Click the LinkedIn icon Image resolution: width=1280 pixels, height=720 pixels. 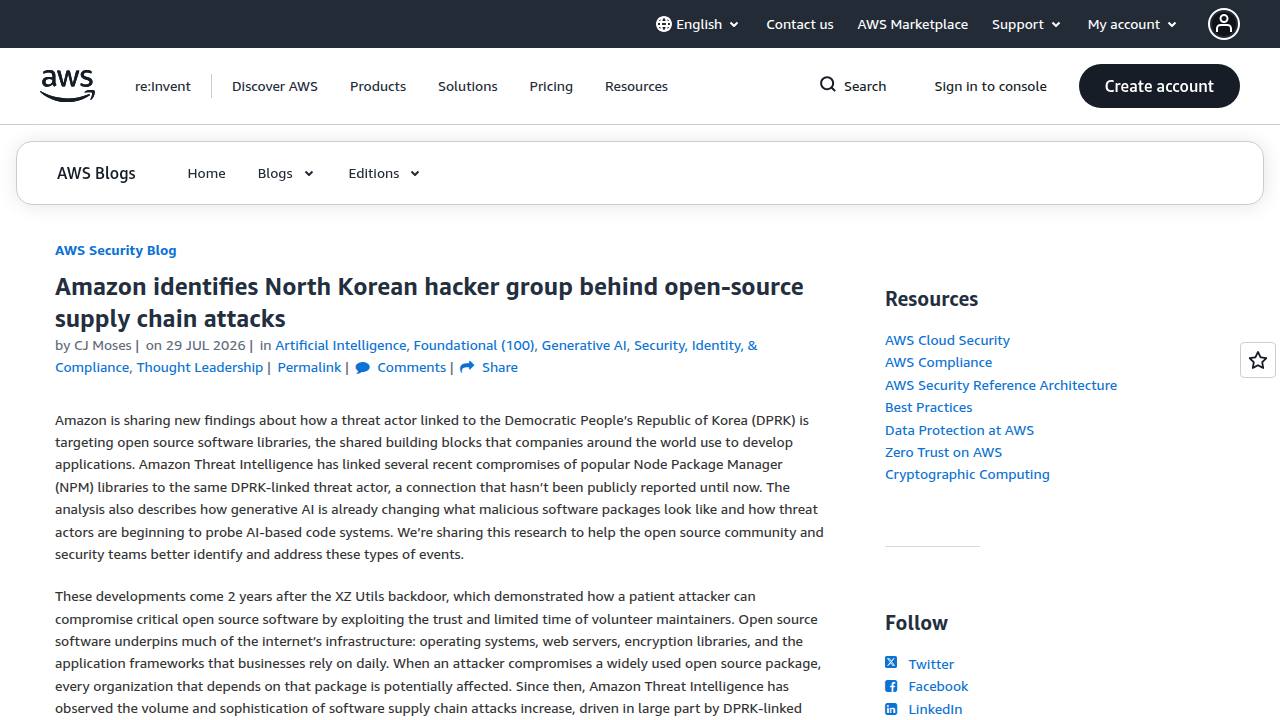click(891, 709)
